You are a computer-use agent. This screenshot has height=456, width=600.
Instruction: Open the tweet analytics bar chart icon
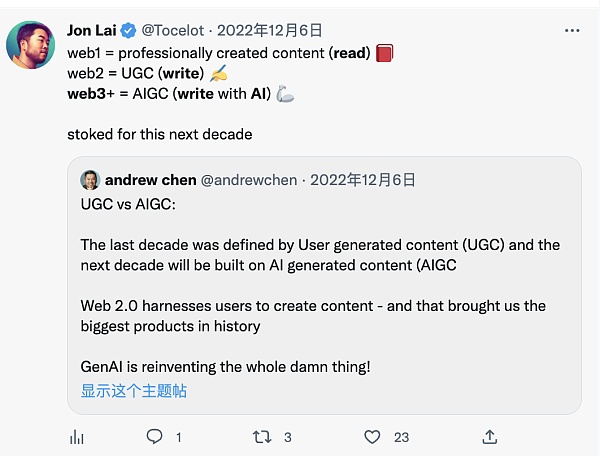pyautogui.click(x=76, y=437)
